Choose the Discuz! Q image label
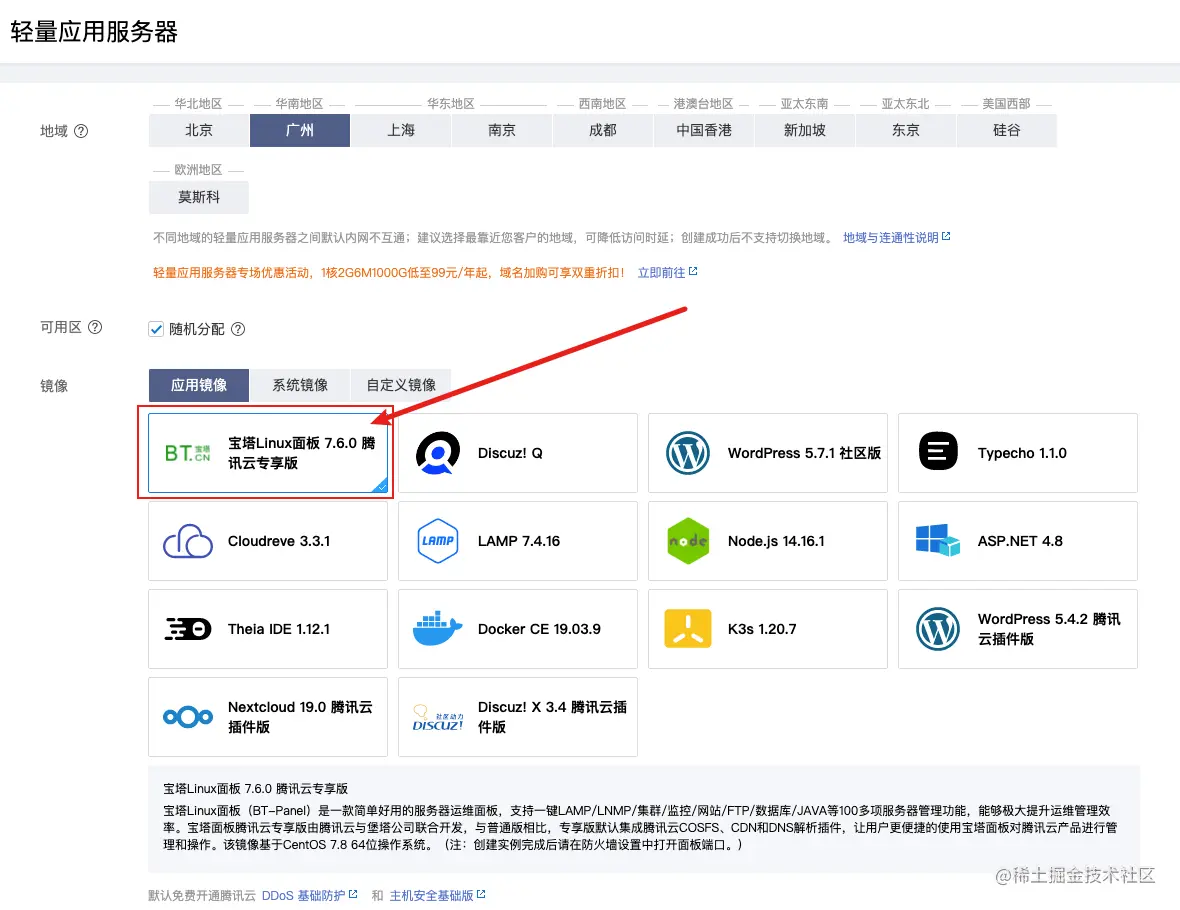The width and height of the screenshot is (1180, 910). [x=510, y=453]
